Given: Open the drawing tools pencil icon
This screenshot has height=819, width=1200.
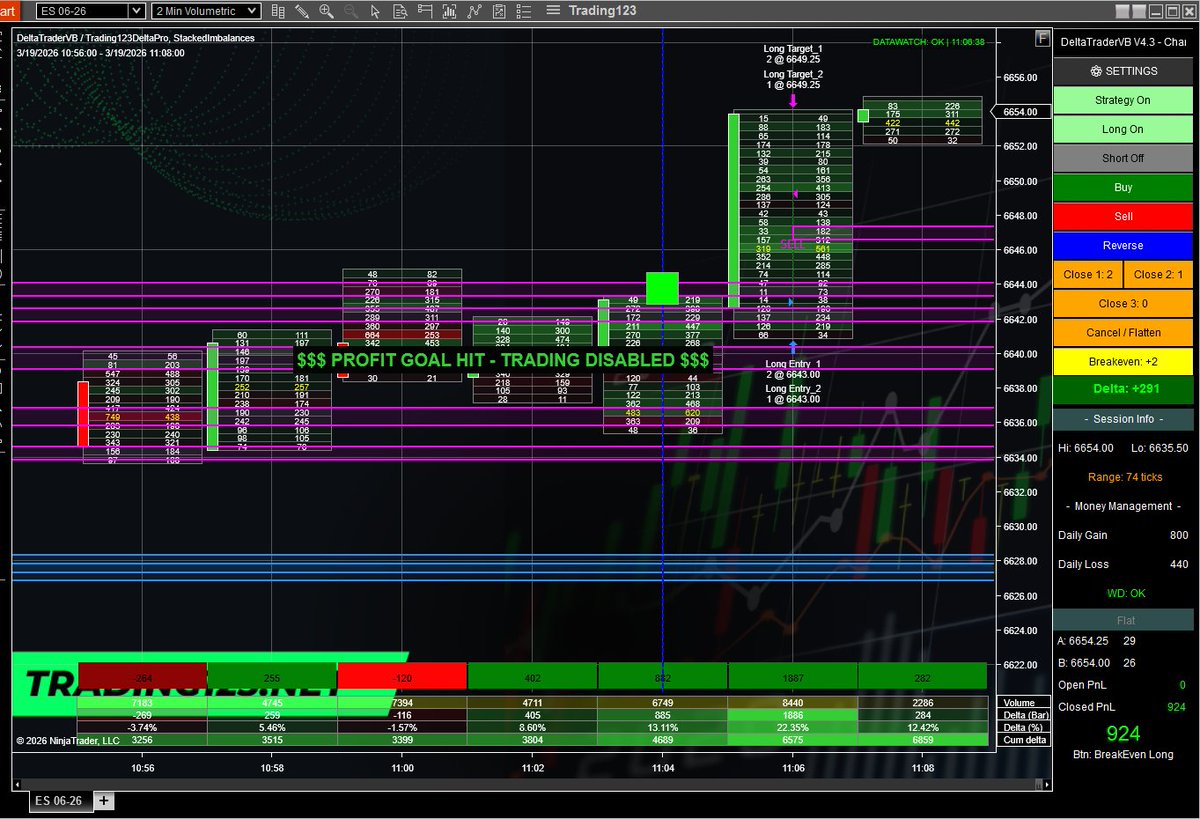Looking at the screenshot, I should (302, 11).
